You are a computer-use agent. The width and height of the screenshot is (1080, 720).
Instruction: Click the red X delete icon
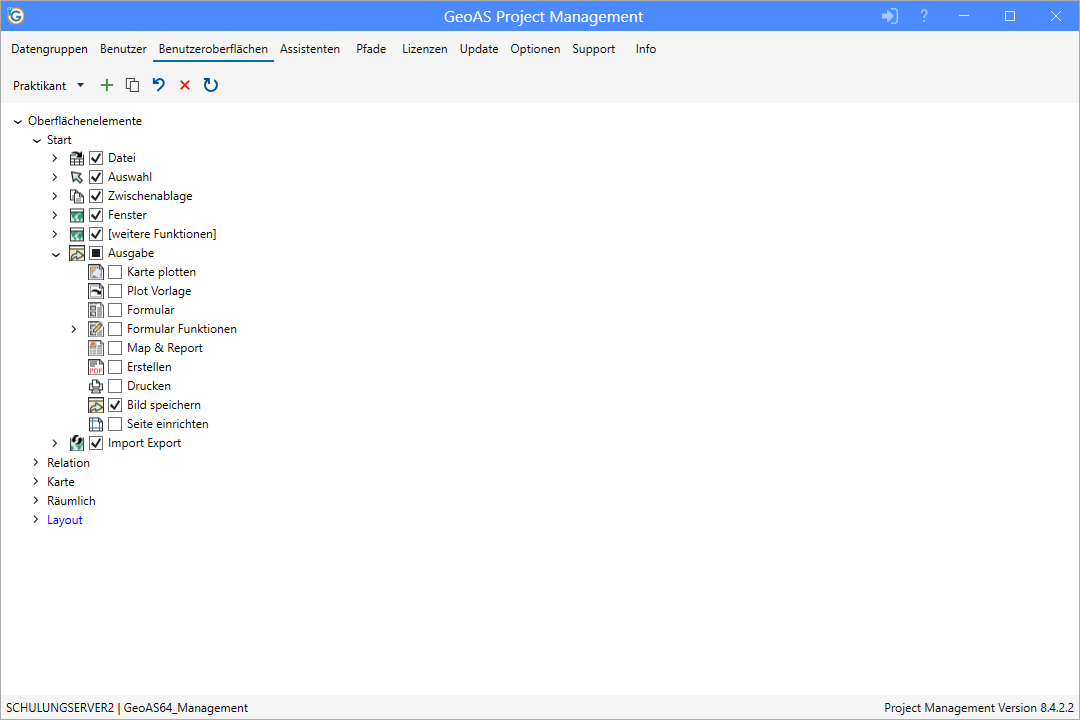(x=185, y=85)
